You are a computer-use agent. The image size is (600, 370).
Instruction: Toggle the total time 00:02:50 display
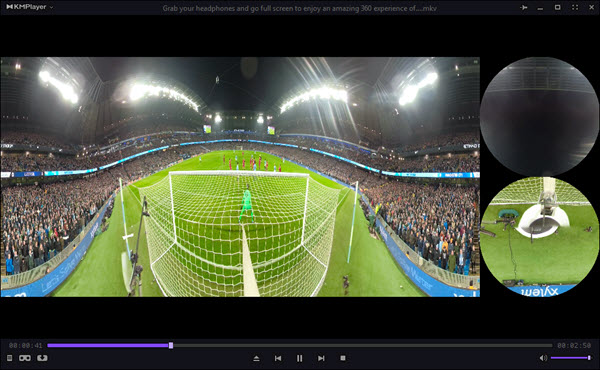574,346
